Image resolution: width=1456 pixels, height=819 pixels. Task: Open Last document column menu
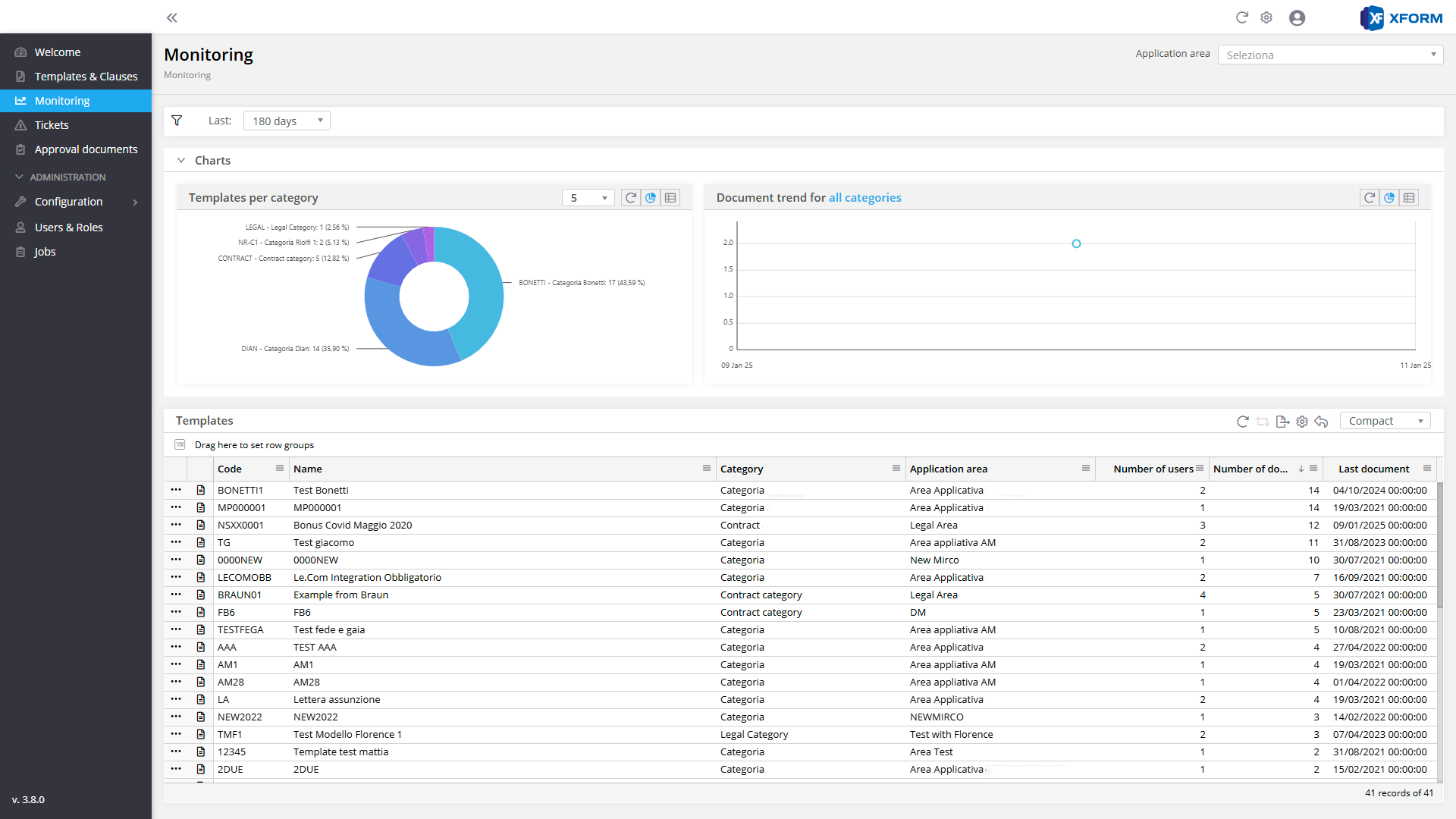coord(1427,469)
